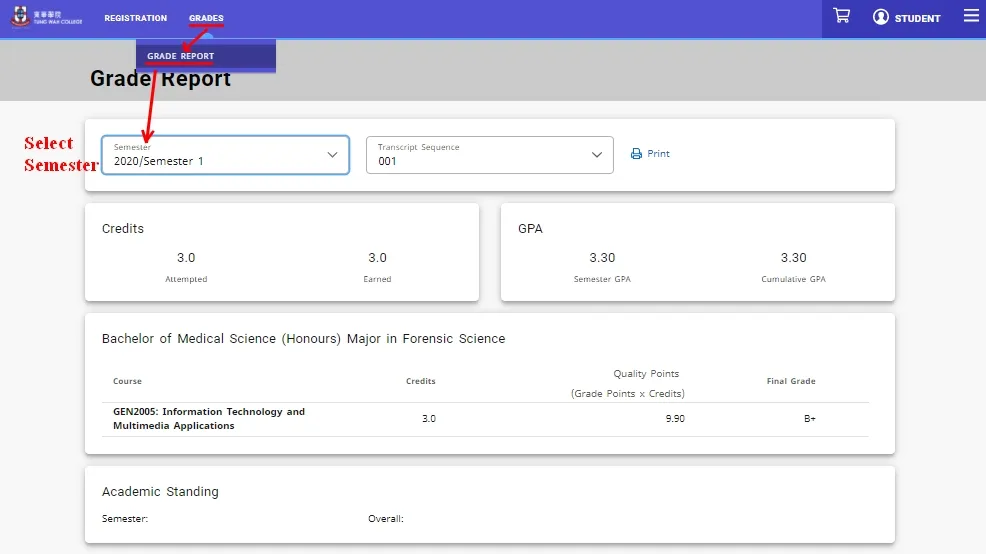The width and height of the screenshot is (986, 554).
Task: Click the Cumulative GPA value
Action: pyautogui.click(x=793, y=258)
